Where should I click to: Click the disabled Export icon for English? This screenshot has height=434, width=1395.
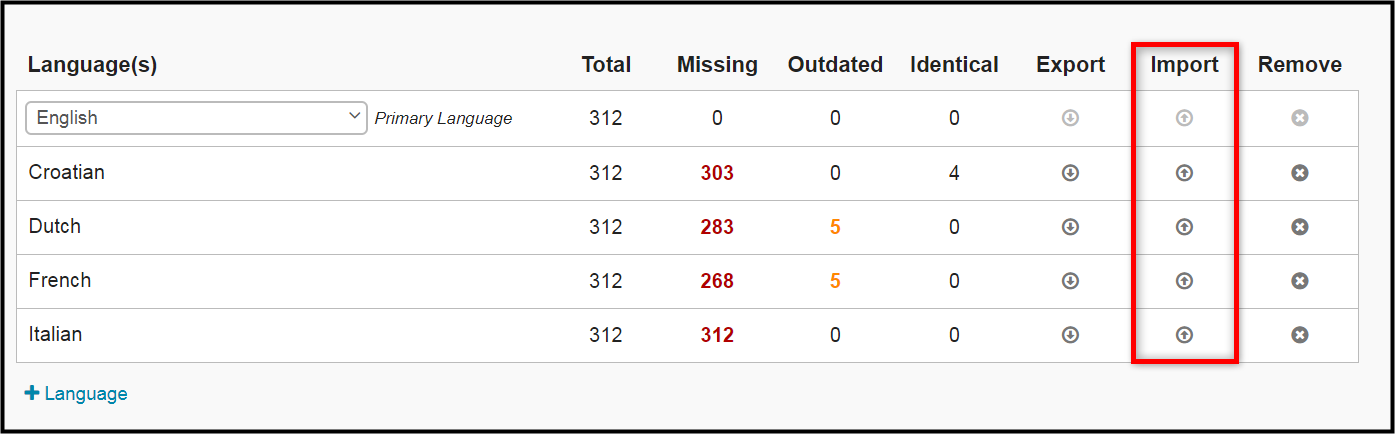click(x=1070, y=118)
